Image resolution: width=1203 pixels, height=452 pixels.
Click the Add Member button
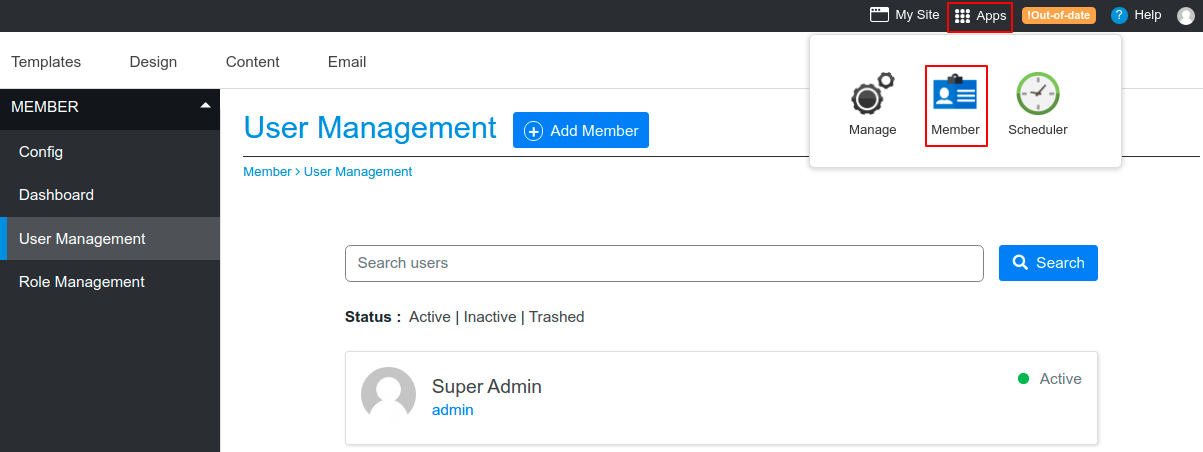tap(581, 130)
